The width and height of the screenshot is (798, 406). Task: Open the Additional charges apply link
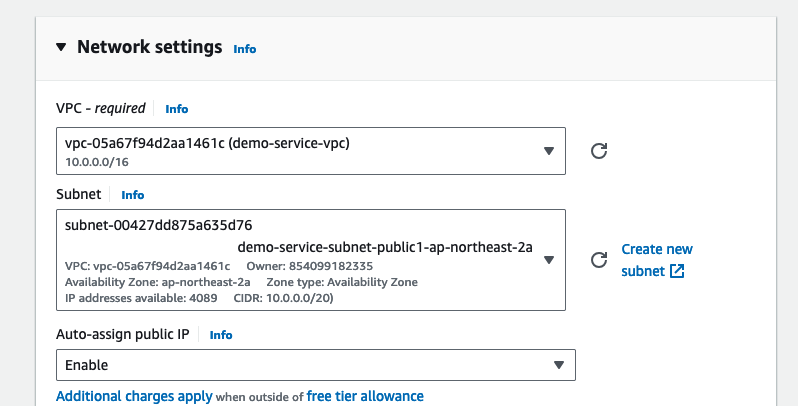134,396
